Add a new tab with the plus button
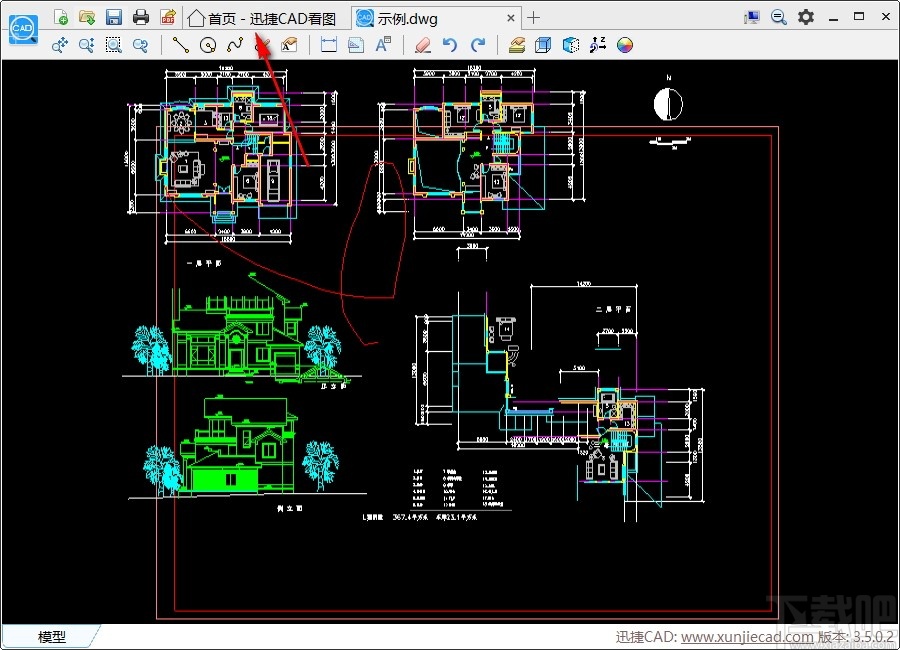 pyautogui.click(x=533, y=18)
